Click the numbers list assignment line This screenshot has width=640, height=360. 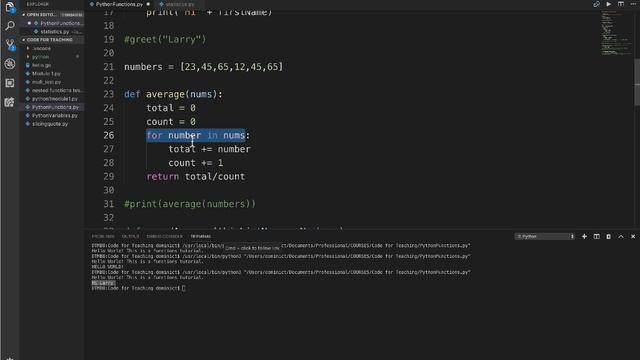click(203, 67)
